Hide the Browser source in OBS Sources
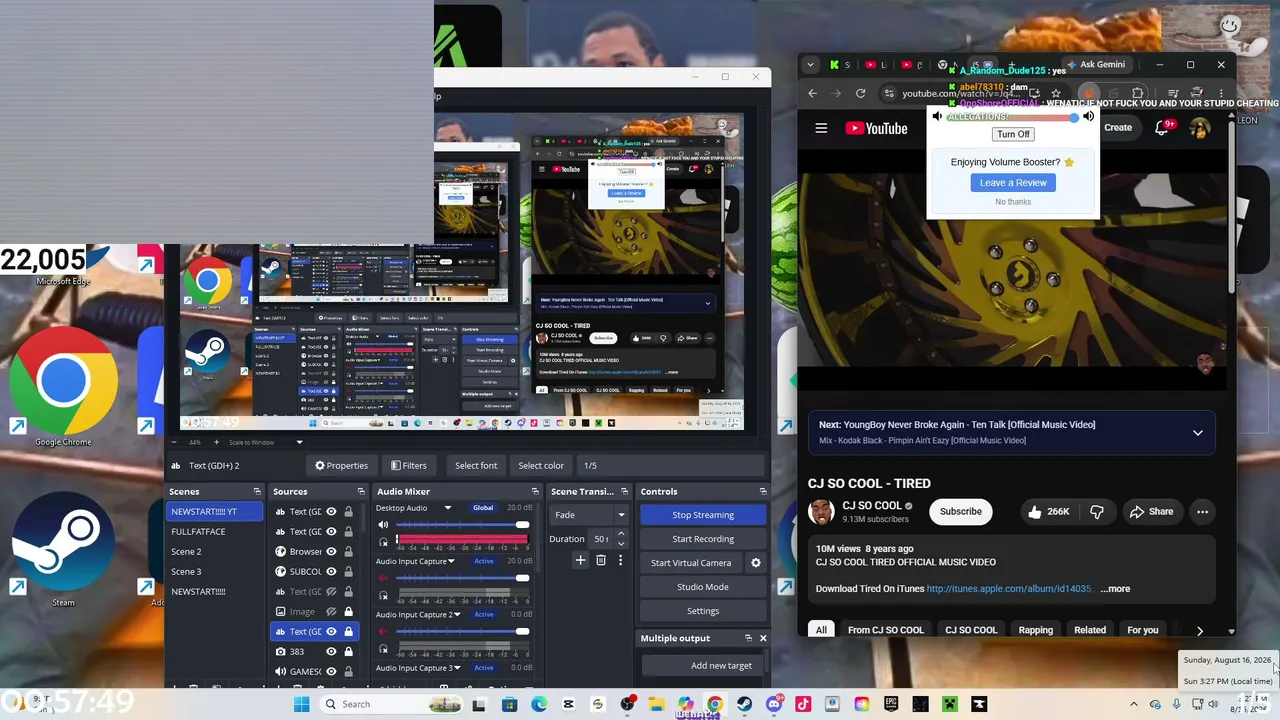This screenshot has width=1280, height=720. click(x=331, y=551)
